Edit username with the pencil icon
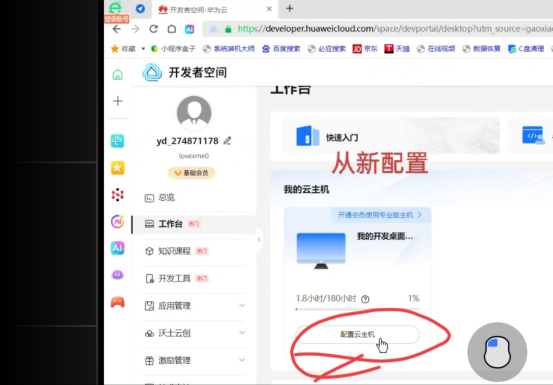553x385 pixels. (227, 141)
